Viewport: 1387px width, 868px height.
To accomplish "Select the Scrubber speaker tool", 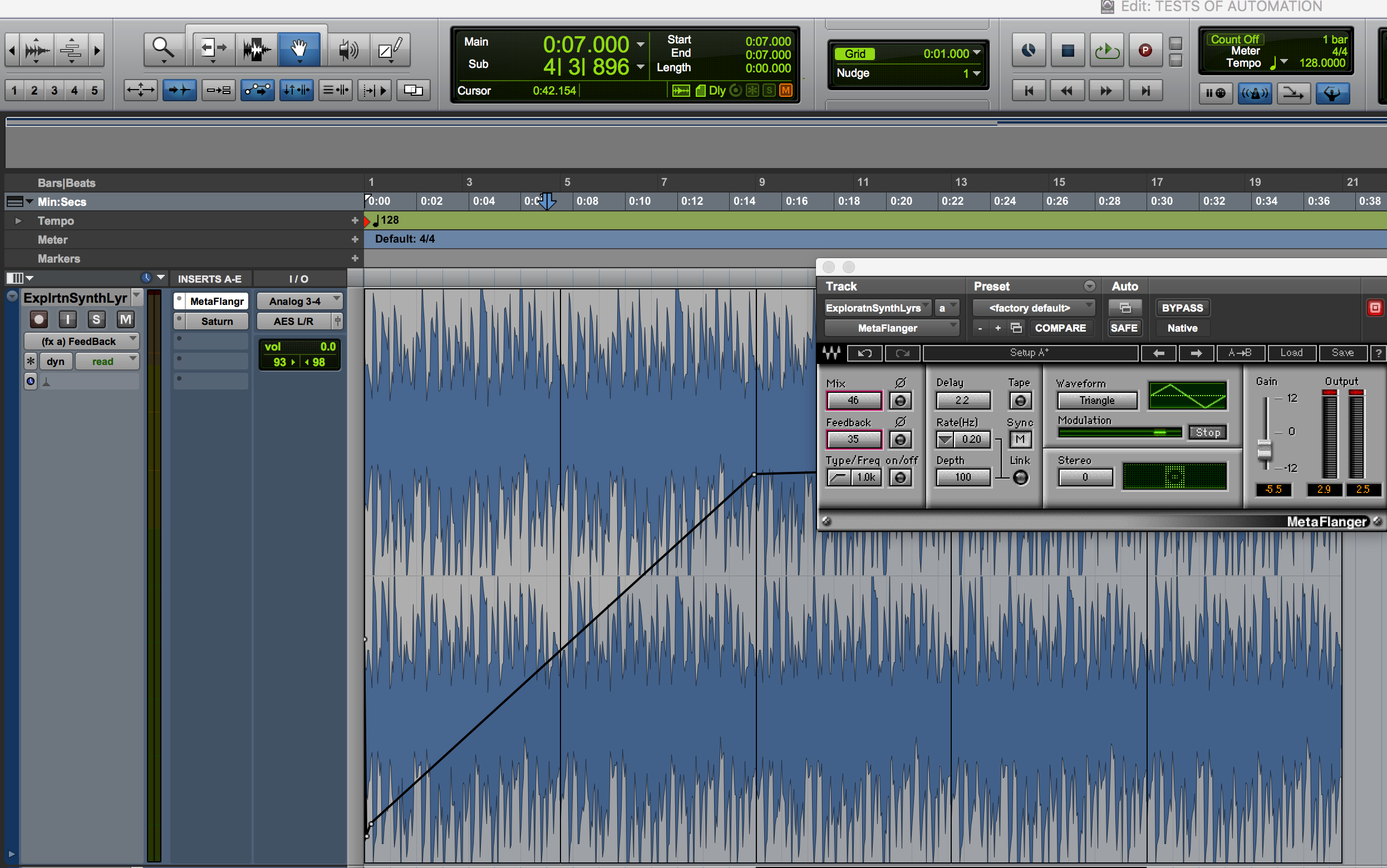I will click(348, 50).
